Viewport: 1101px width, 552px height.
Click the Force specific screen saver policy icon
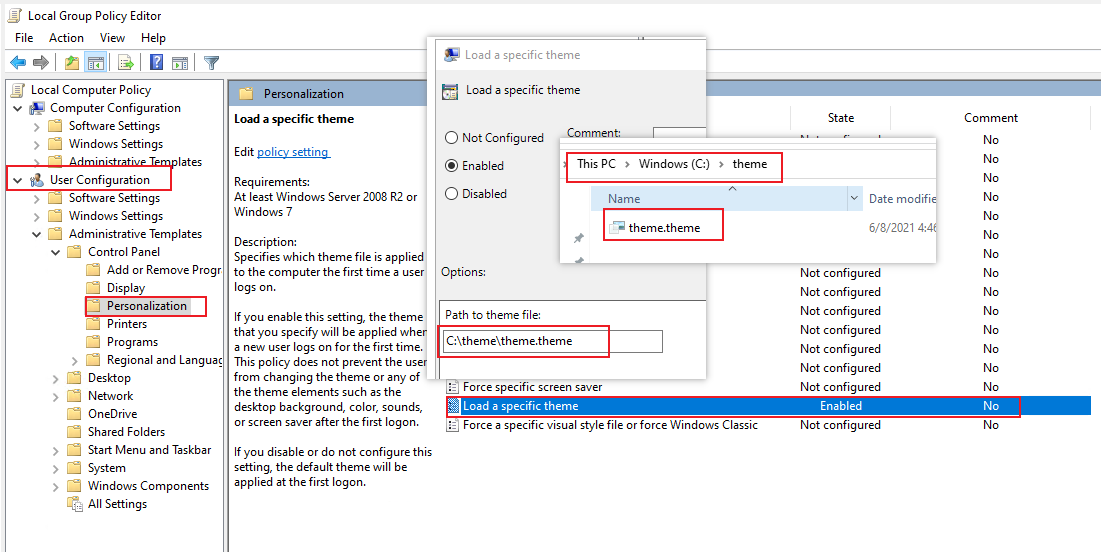(453, 387)
